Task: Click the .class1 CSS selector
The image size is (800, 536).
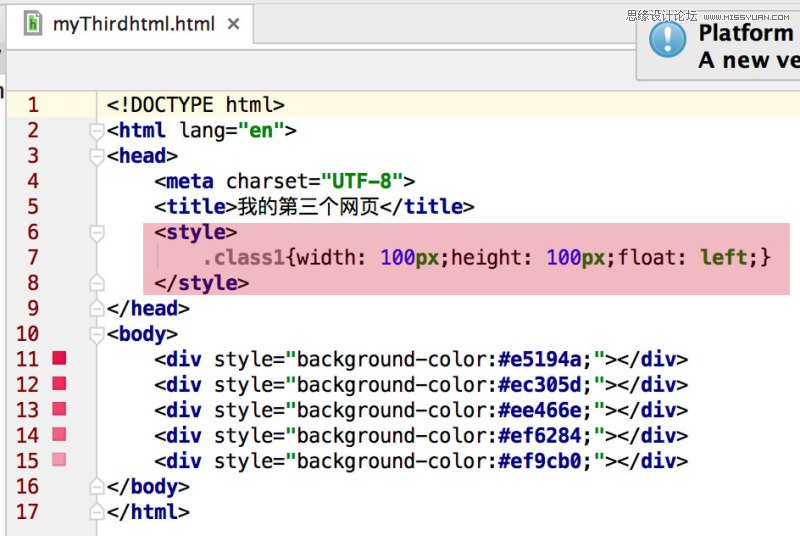Action: point(243,258)
